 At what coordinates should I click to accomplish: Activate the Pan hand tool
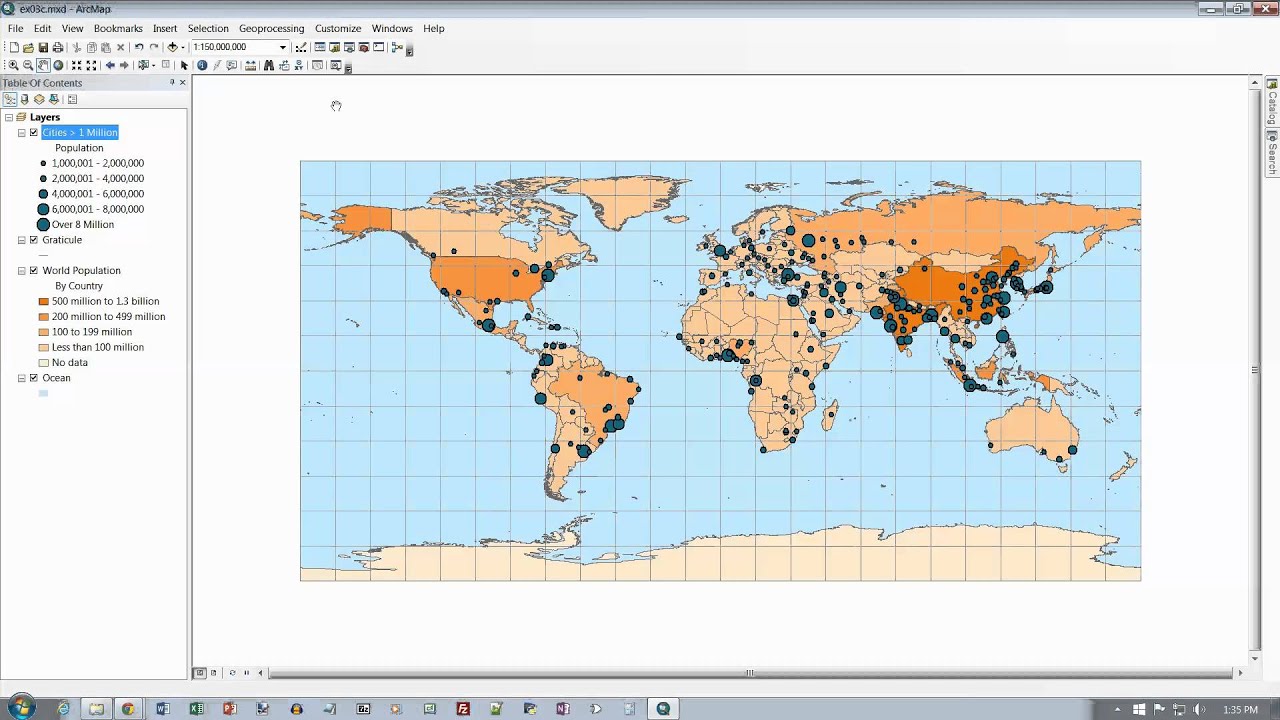(x=43, y=65)
